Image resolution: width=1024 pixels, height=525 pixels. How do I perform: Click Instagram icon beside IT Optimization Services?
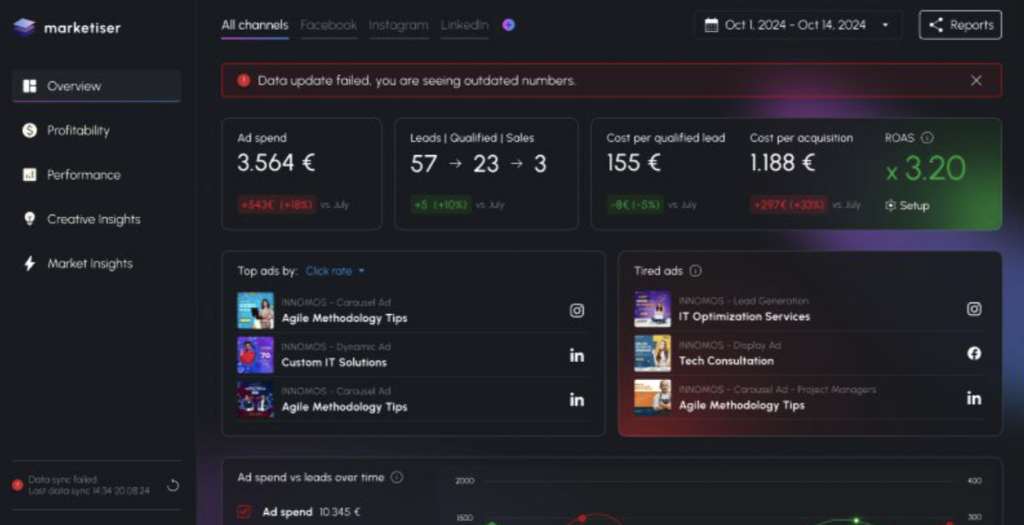click(x=974, y=309)
